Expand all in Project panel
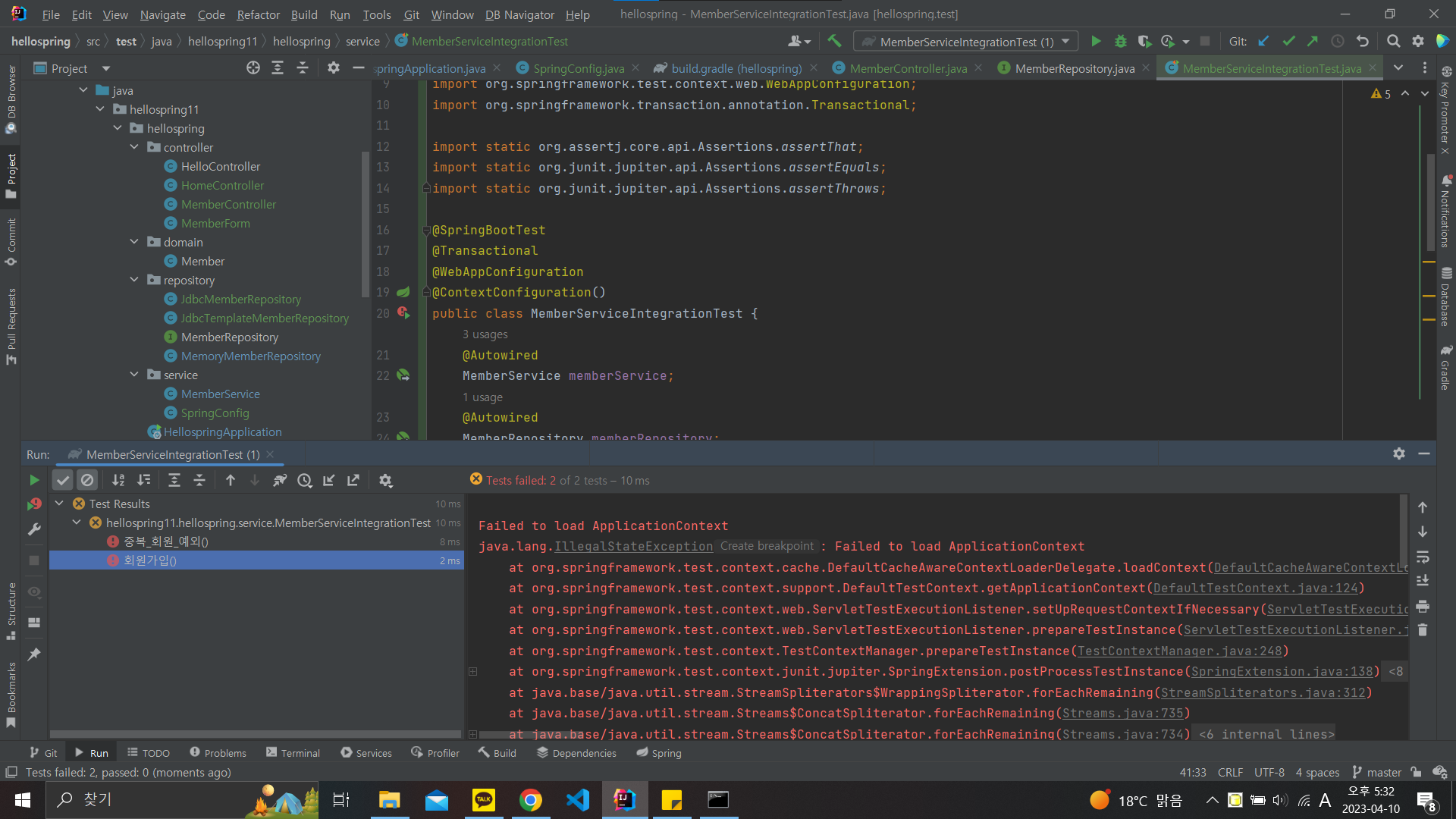The height and width of the screenshot is (819, 1456). [278, 68]
